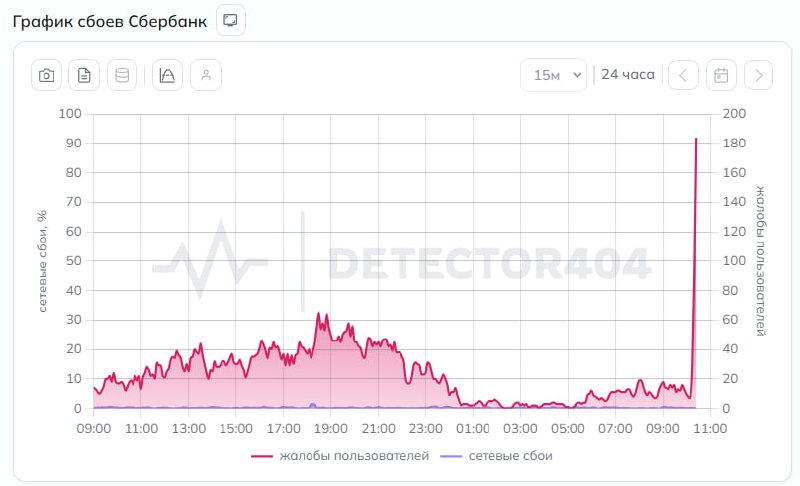Toggle 'сетевые сбои' legend series
Image resolution: width=800 pixels, height=486 pixels.
point(509,456)
